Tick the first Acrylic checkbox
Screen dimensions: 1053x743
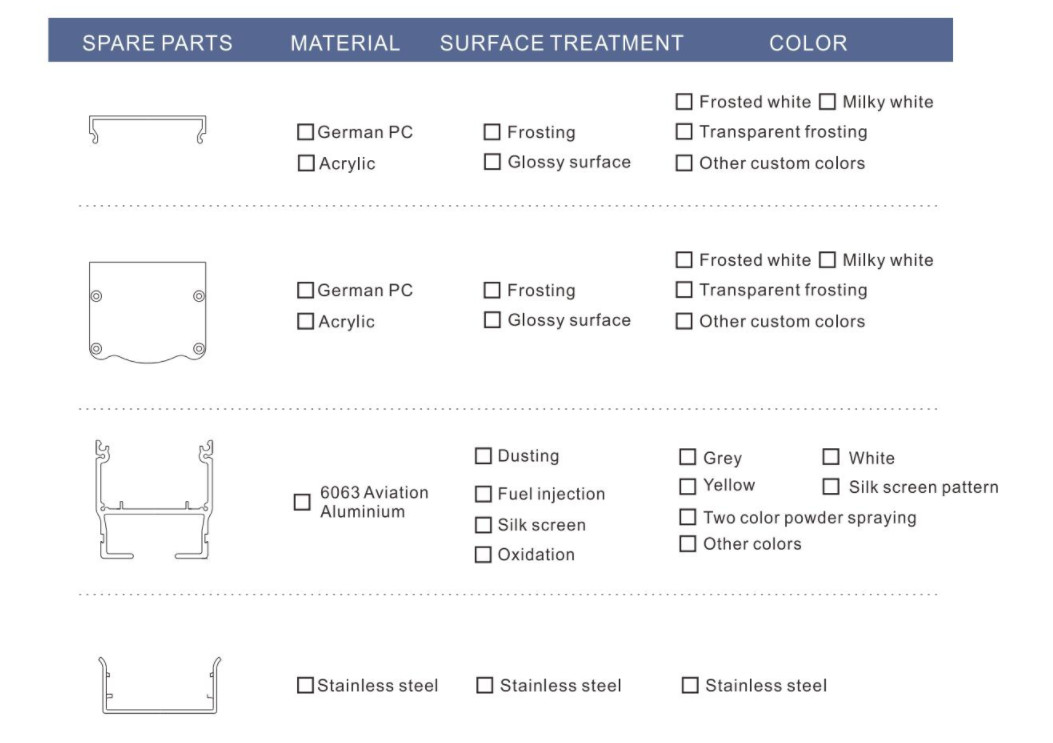(x=306, y=163)
